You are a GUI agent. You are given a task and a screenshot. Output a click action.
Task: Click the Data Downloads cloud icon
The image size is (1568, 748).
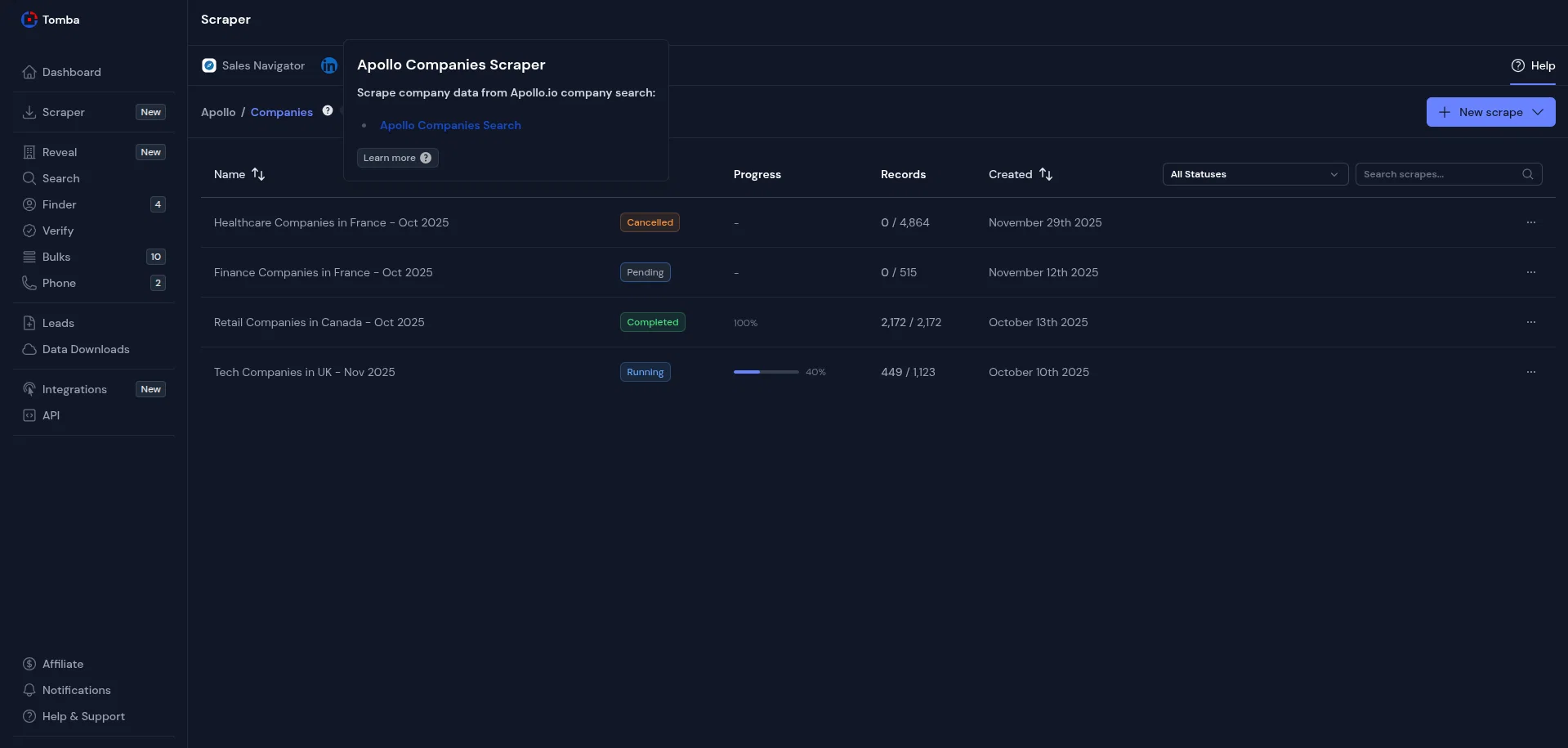click(x=29, y=349)
